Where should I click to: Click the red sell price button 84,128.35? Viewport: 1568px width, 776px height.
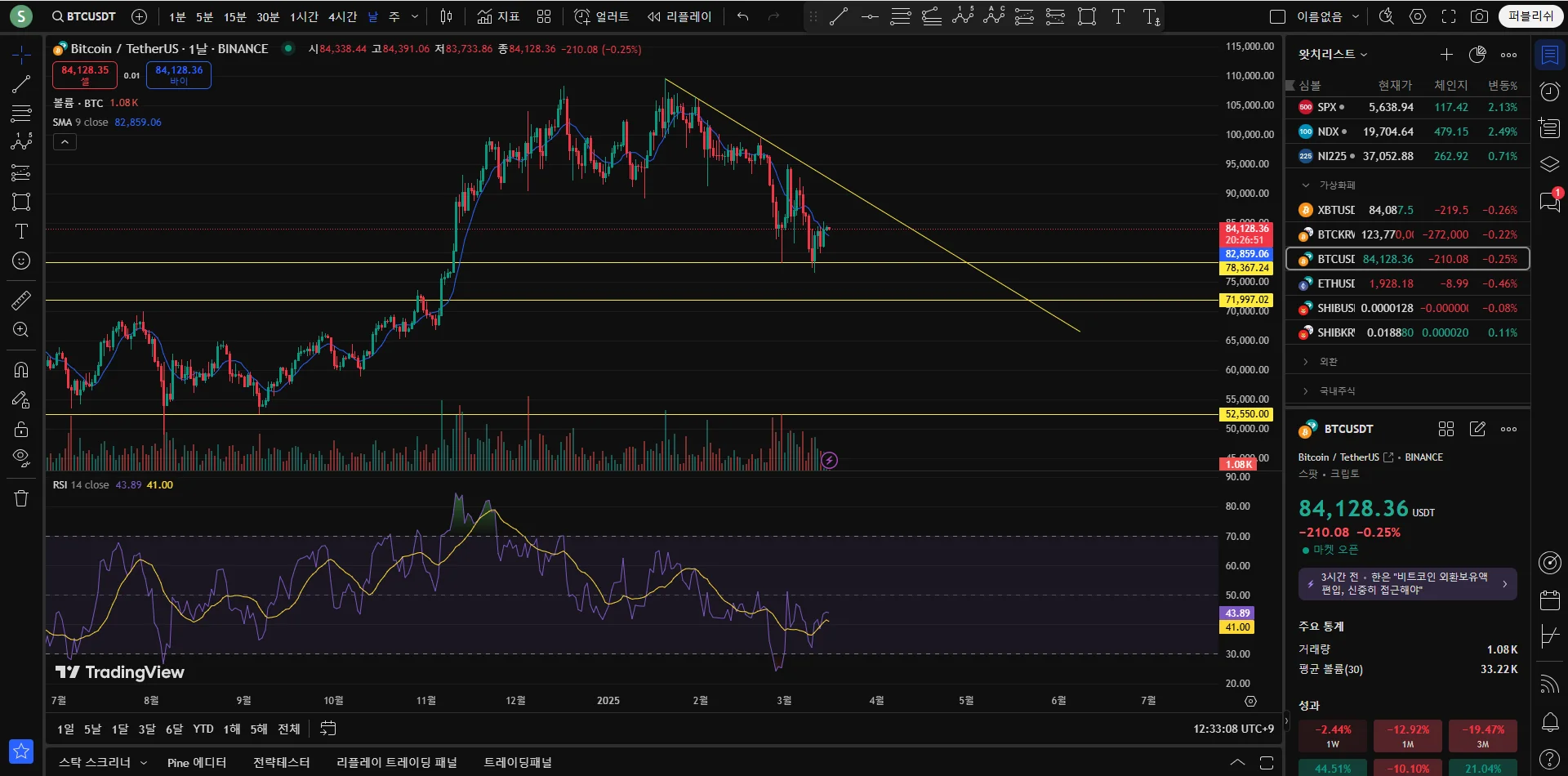(x=85, y=75)
